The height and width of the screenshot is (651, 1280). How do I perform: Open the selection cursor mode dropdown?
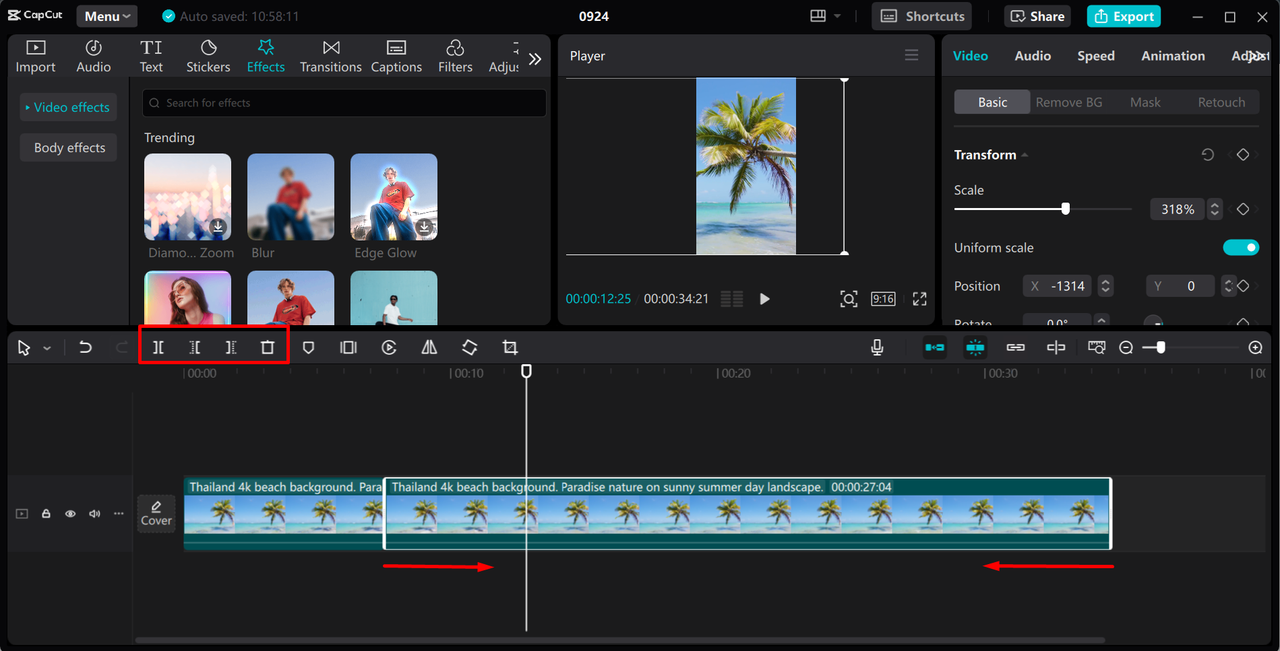47,348
